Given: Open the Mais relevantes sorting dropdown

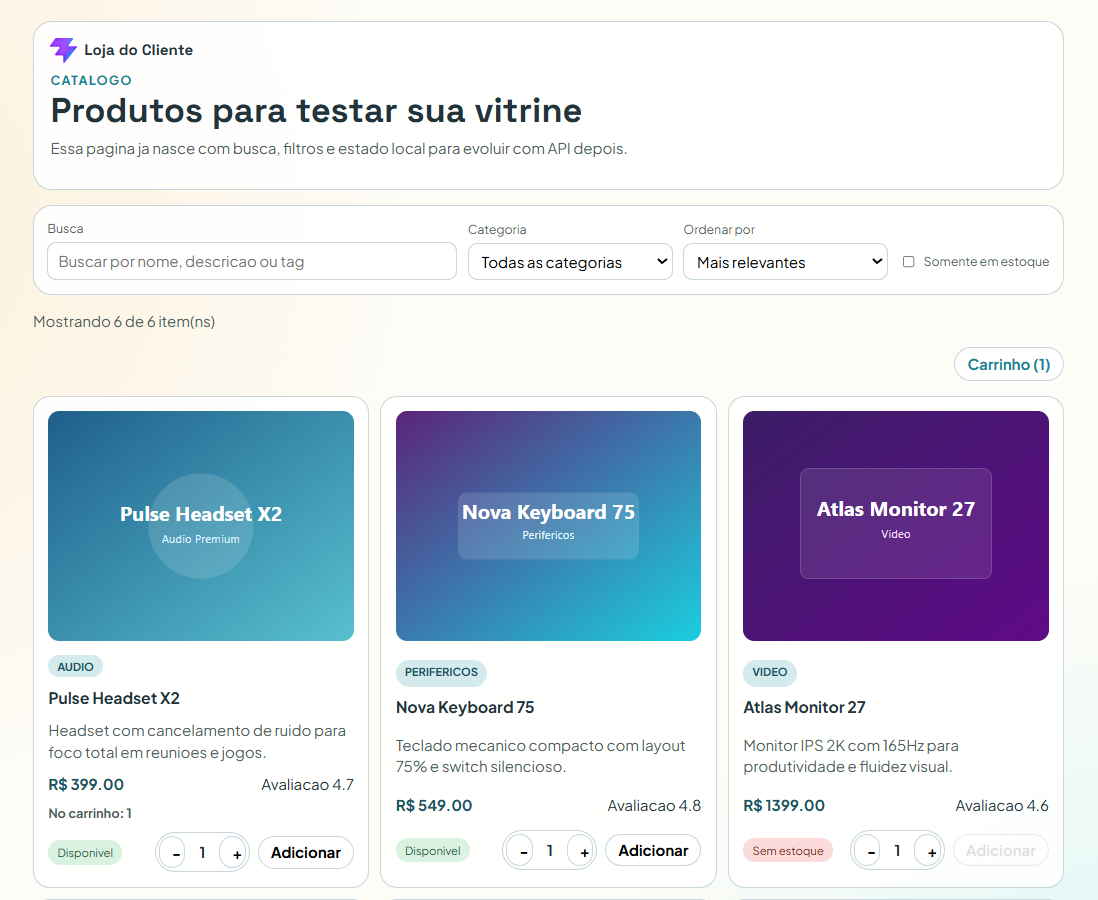Looking at the screenshot, I should (785, 261).
